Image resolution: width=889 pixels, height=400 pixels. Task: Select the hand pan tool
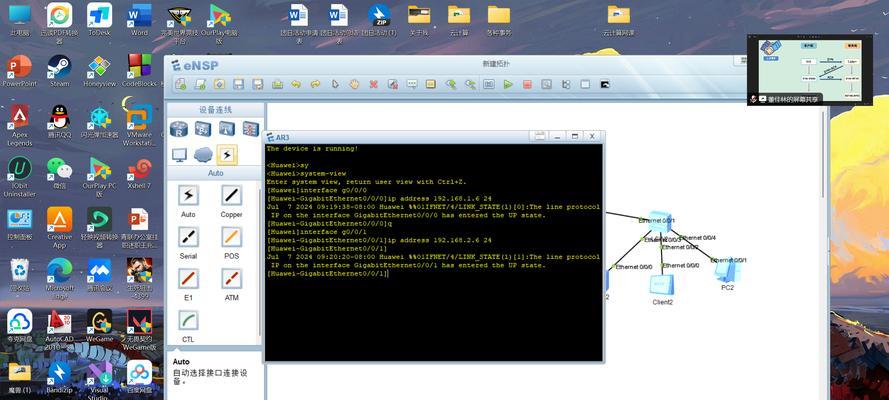coord(354,84)
